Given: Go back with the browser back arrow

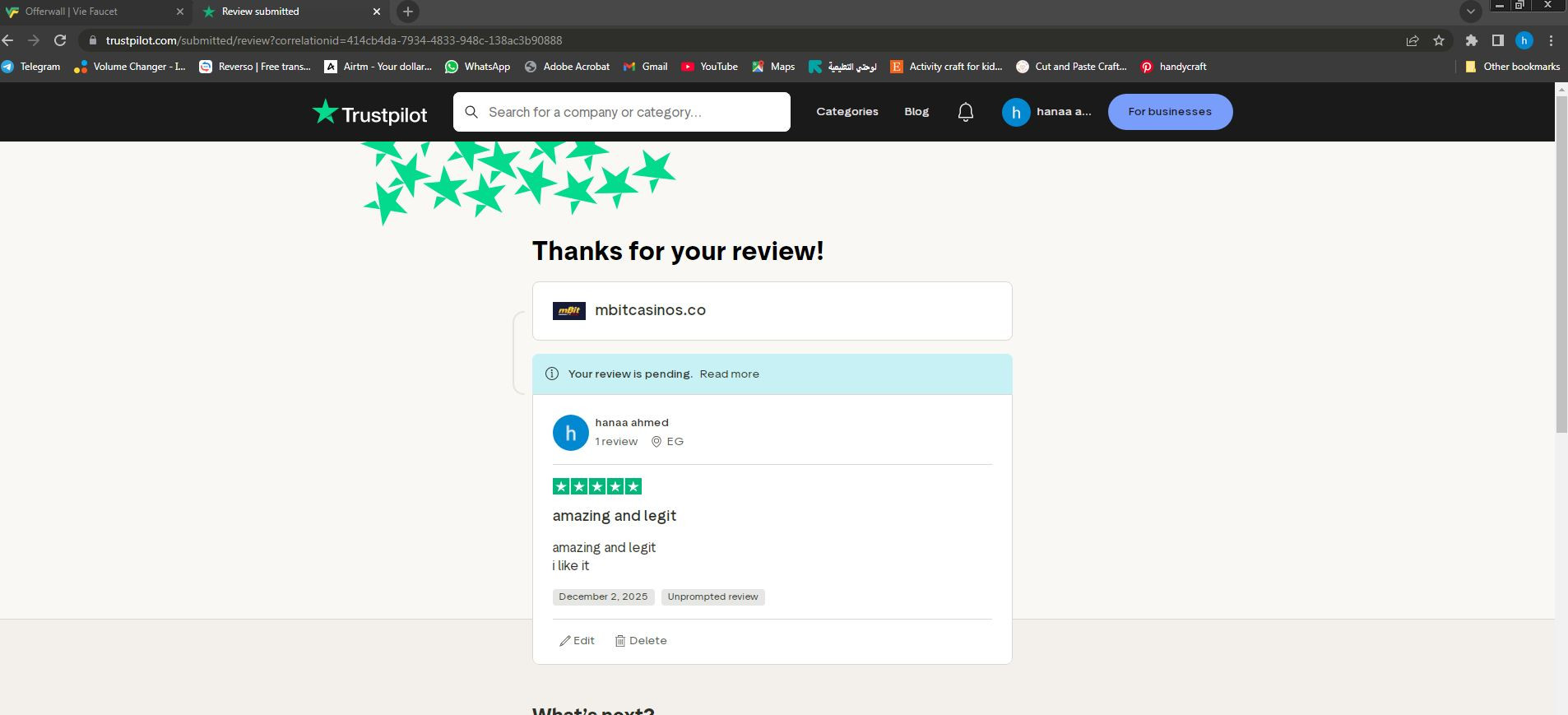Looking at the screenshot, I should click(7, 40).
